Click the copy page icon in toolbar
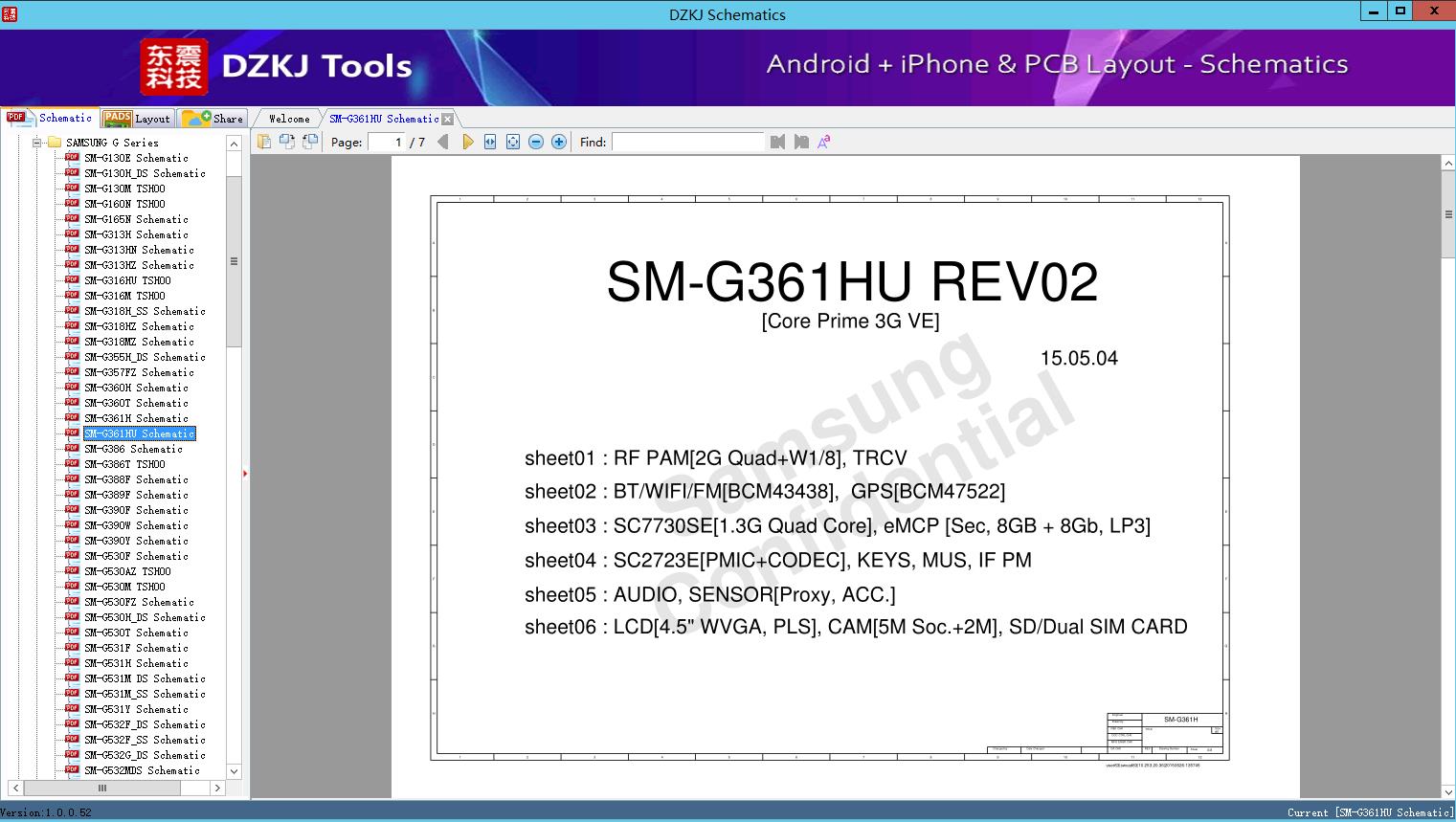Image resolution: width=1456 pixels, height=822 pixels. pyautogui.click(x=263, y=142)
